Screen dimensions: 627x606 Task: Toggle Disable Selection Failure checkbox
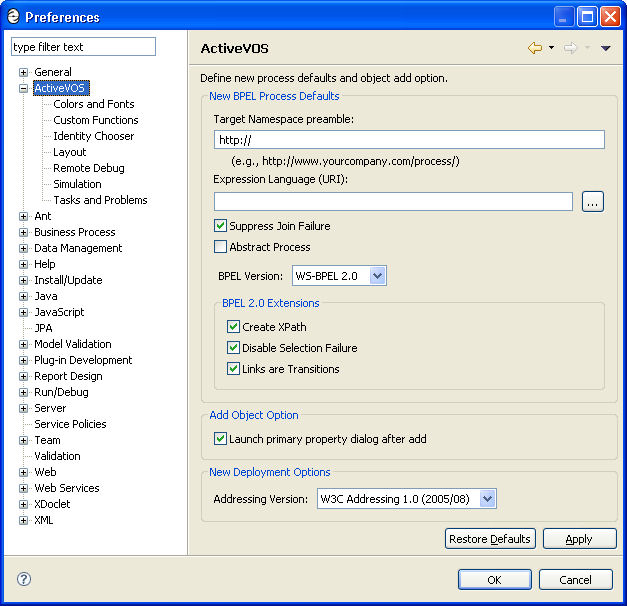click(233, 348)
